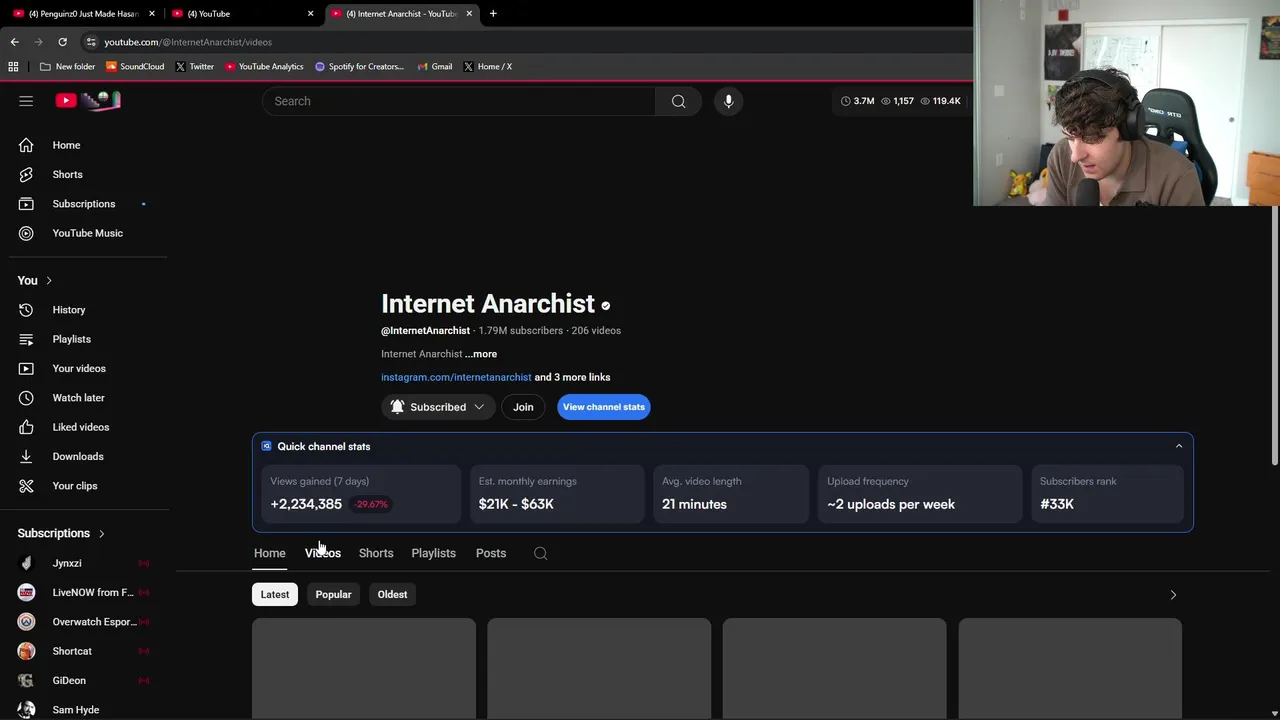Open the browser apps grid icon
Image resolution: width=1280 pixels, height=720 pixels.
click(x=13, y=66)
